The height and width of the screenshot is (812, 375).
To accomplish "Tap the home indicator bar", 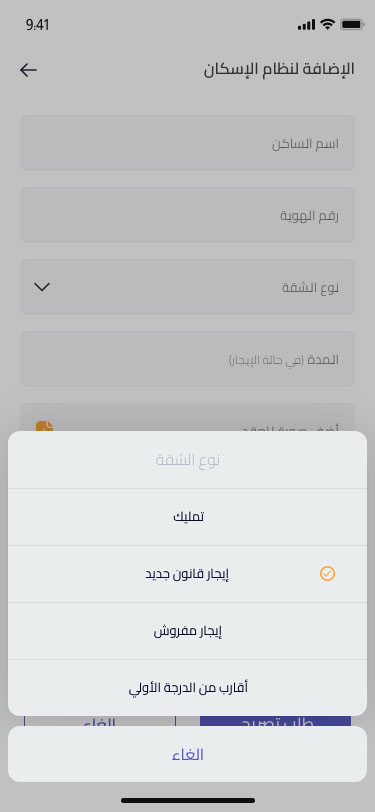I will (x=188, y=800).
